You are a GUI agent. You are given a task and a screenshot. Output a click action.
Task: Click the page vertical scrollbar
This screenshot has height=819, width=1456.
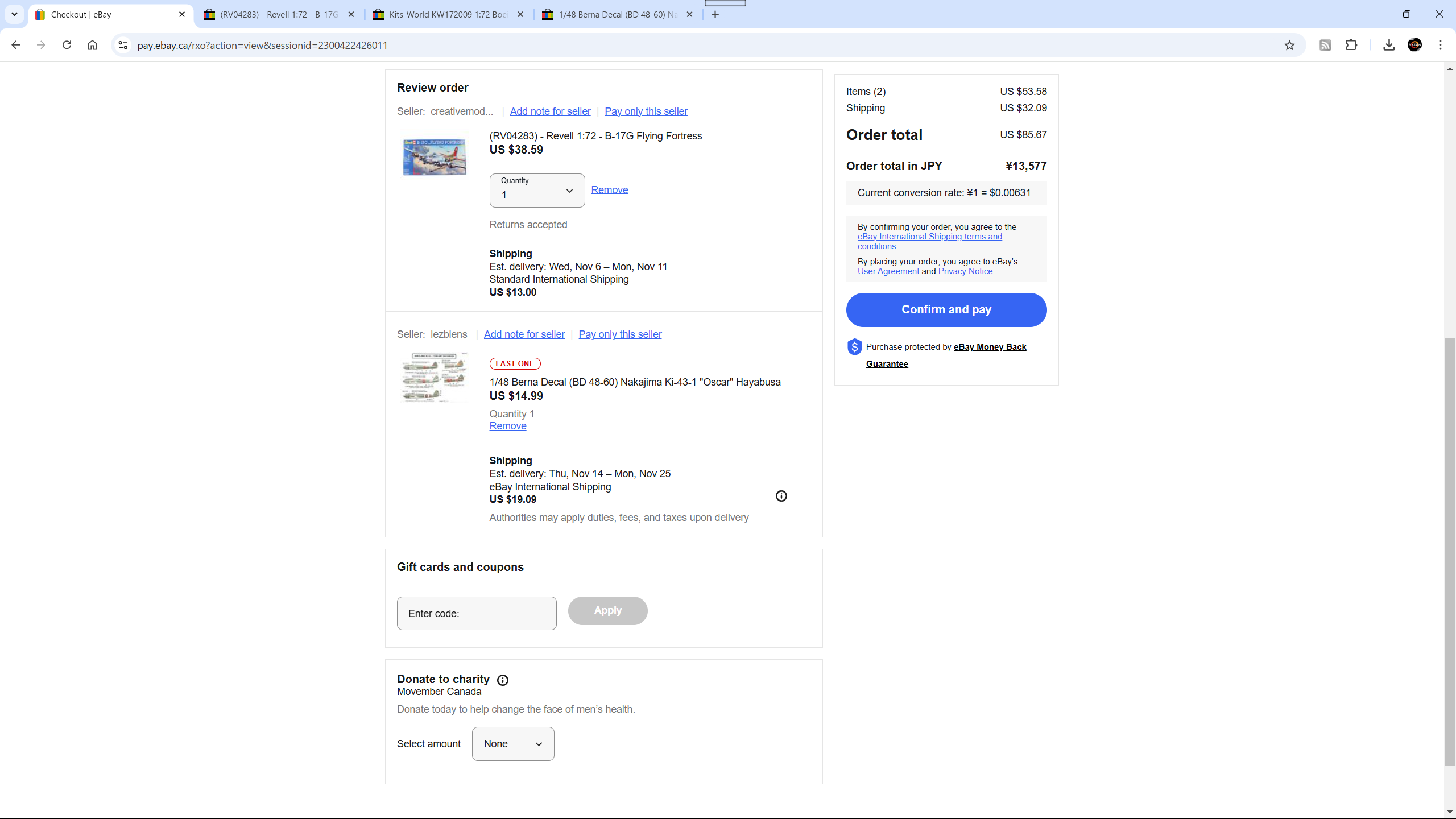pyautogui.click(x=1450, y=552)
